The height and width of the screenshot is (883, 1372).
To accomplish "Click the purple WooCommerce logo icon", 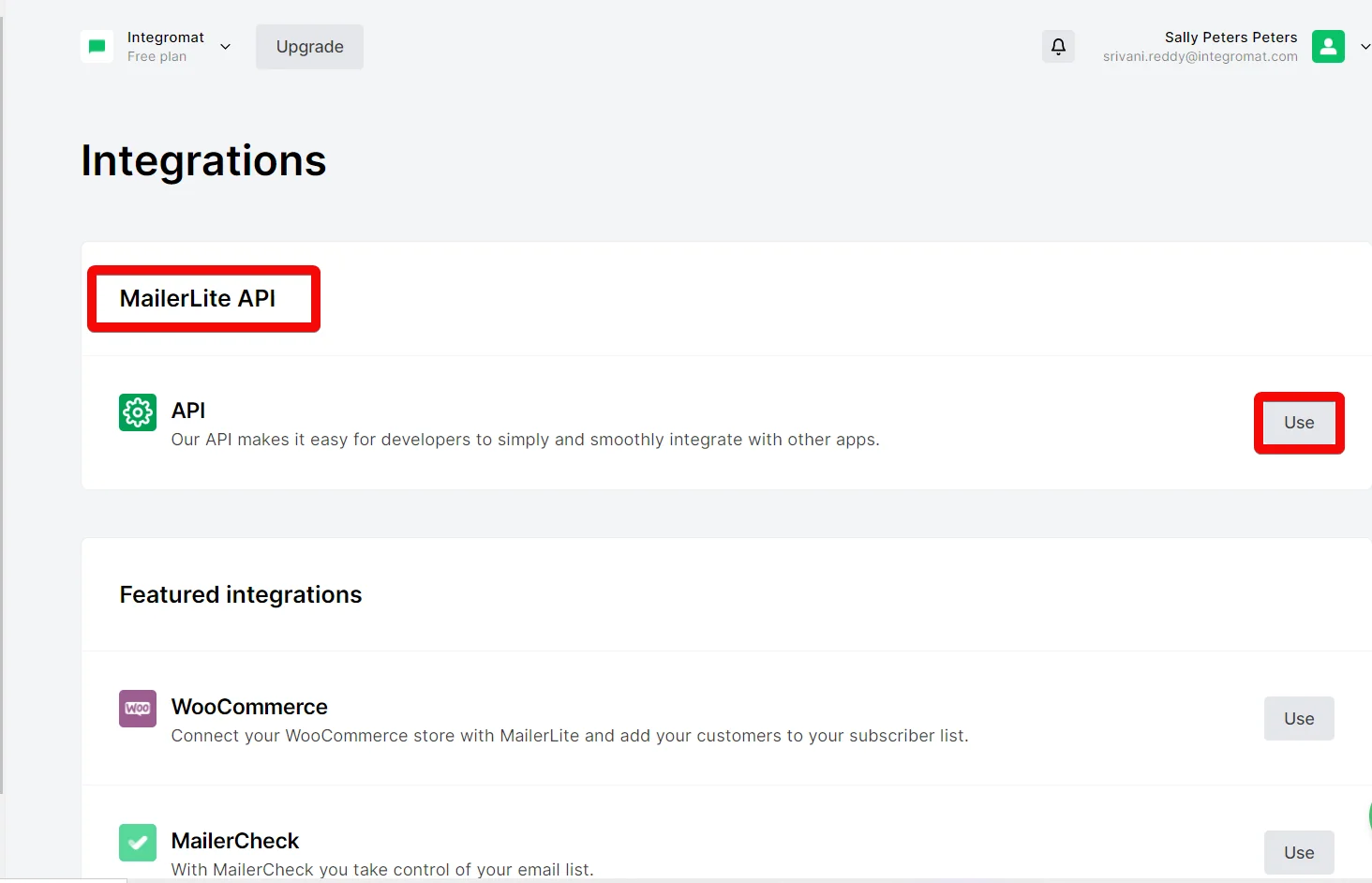I will [138, 709].
